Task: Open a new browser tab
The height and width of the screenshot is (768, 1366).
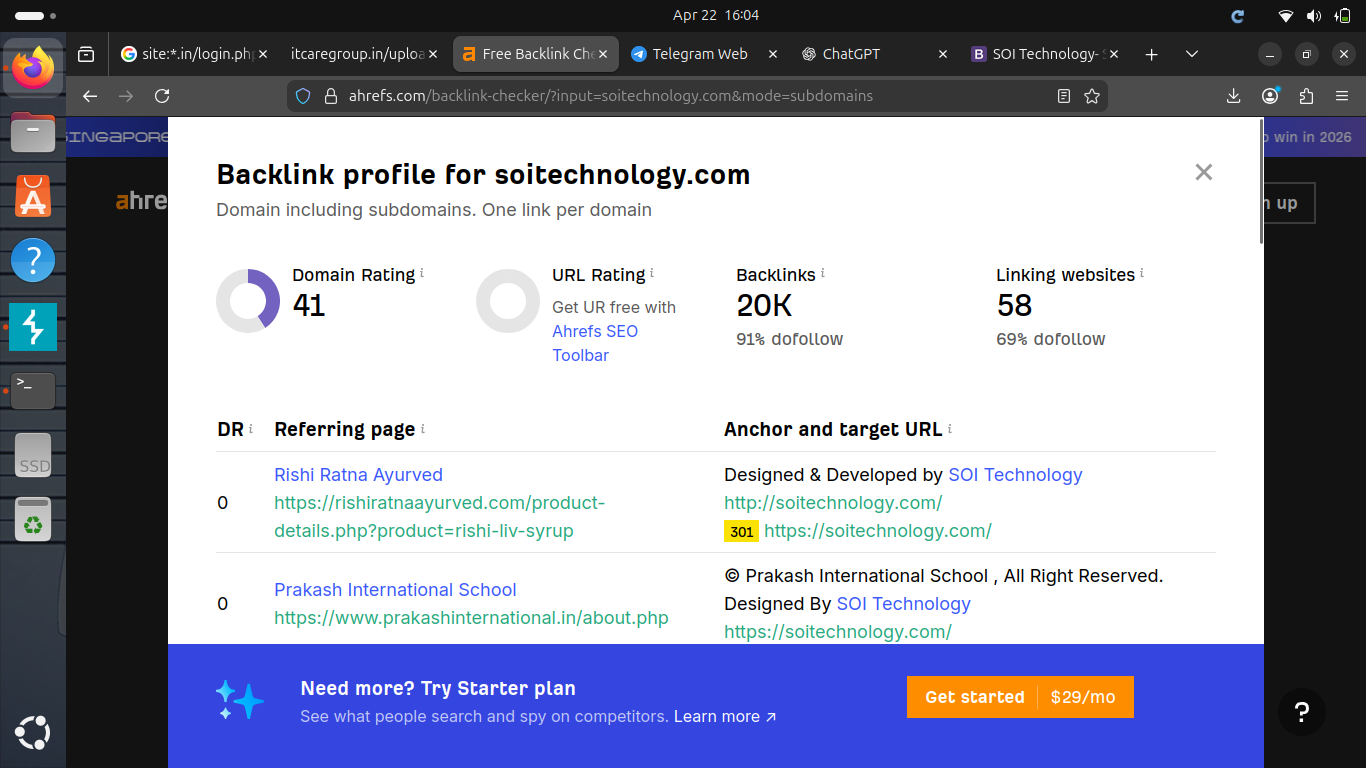Action: pos(1151,54)
